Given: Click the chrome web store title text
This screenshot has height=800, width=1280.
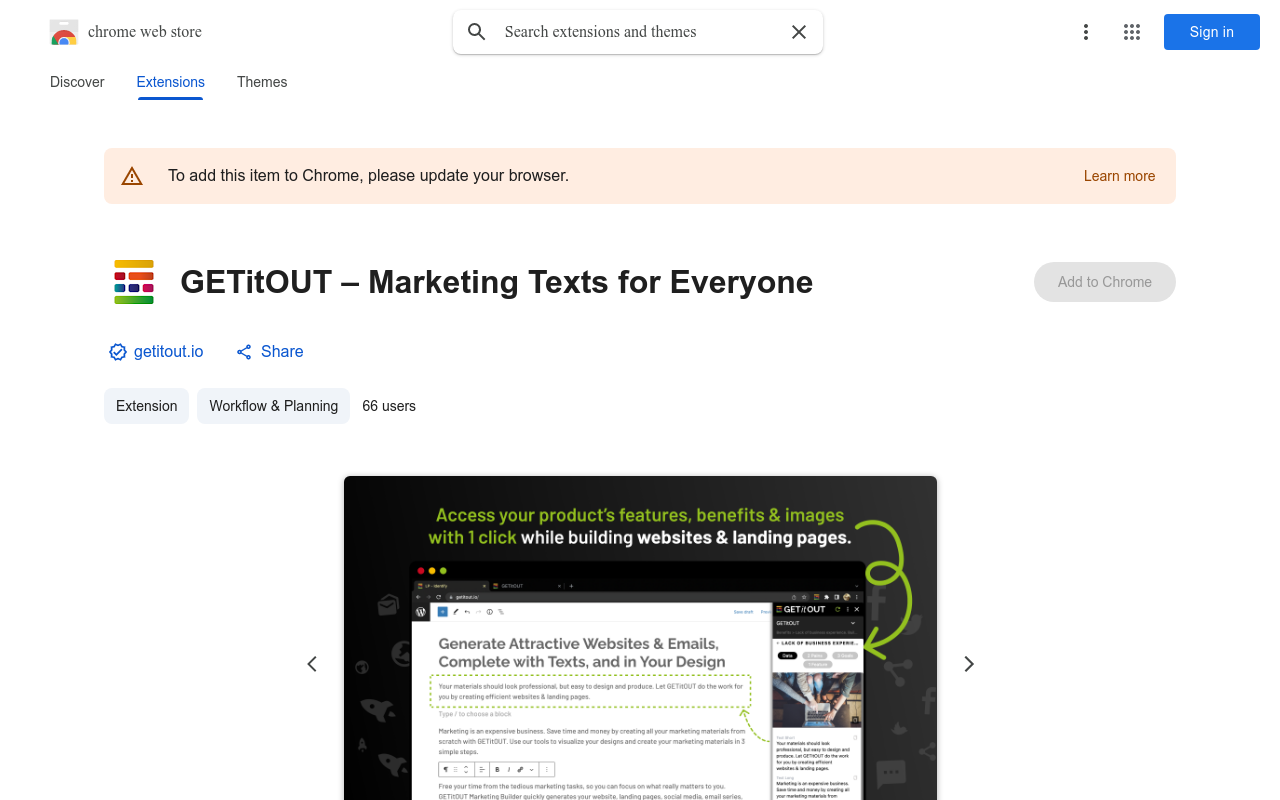Looking at the screenshot, I should point(145,32).
